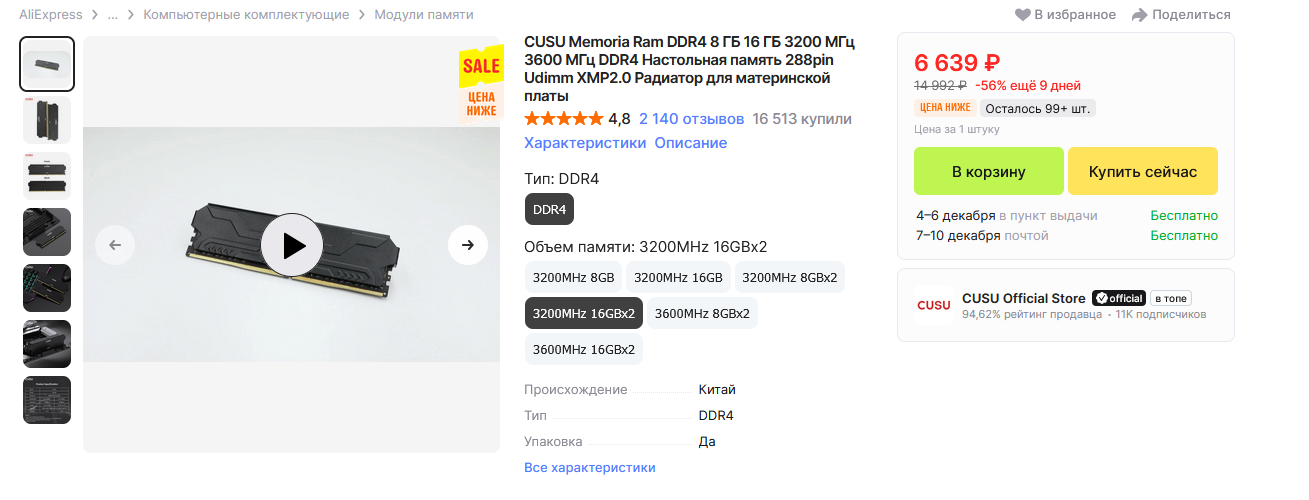Go to previous product image arrow
This screenshot has width=1309, height=500.
[x=115, y=245]
